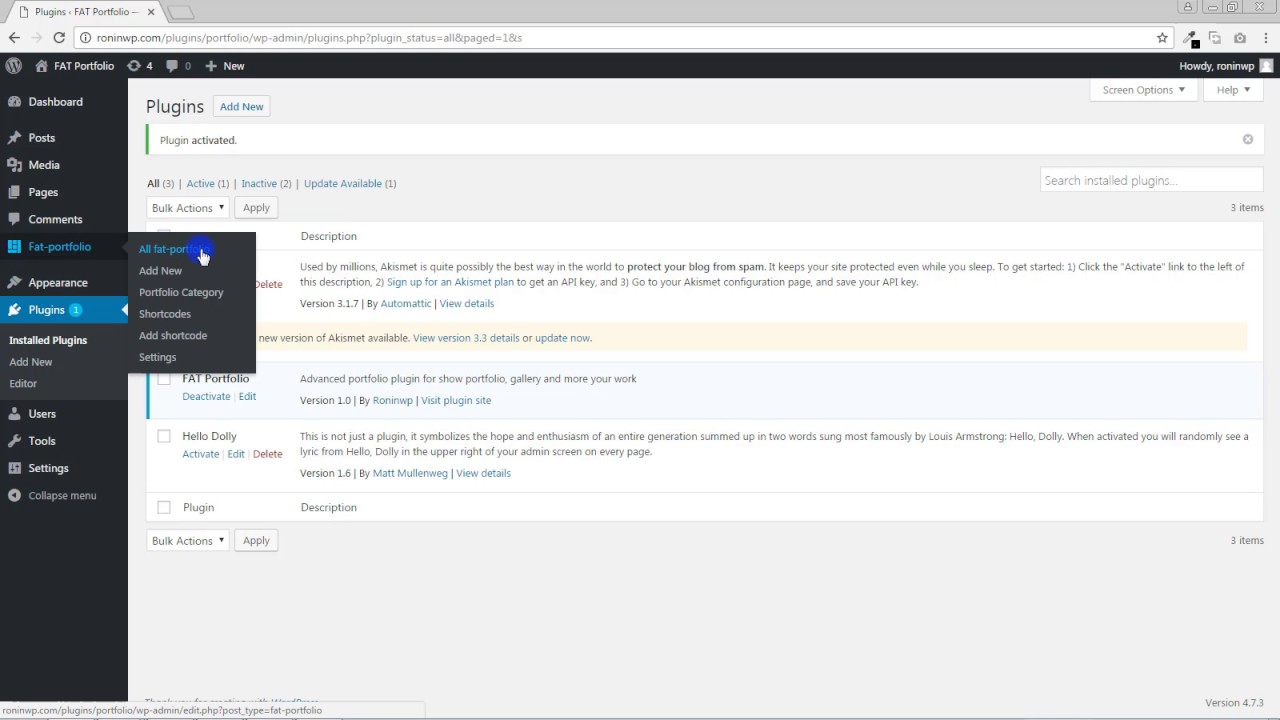Click browser back arrow
Viewport: 1280px width, 720px height.
[14, 38]
